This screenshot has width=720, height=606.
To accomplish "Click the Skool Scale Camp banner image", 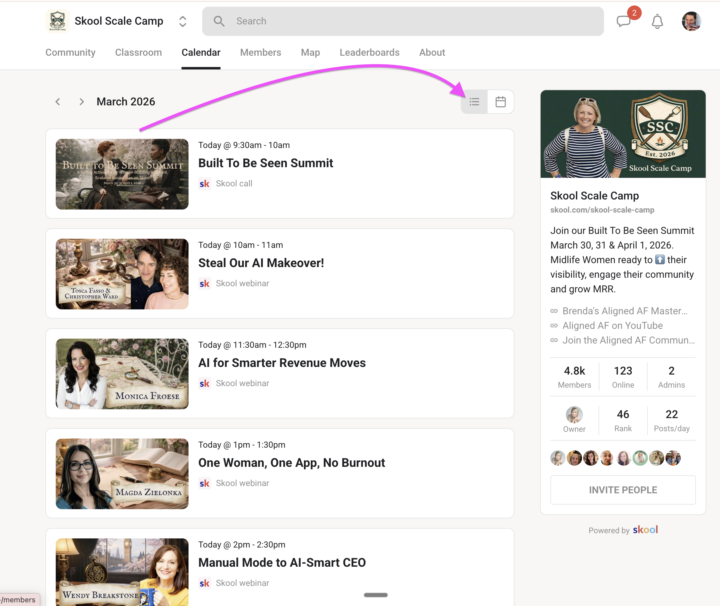I will click(623, 134).
